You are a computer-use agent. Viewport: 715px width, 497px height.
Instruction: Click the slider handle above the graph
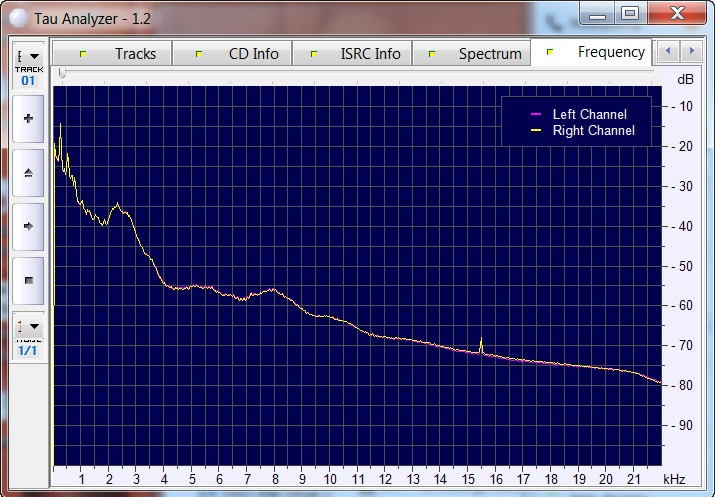point(62,73)
